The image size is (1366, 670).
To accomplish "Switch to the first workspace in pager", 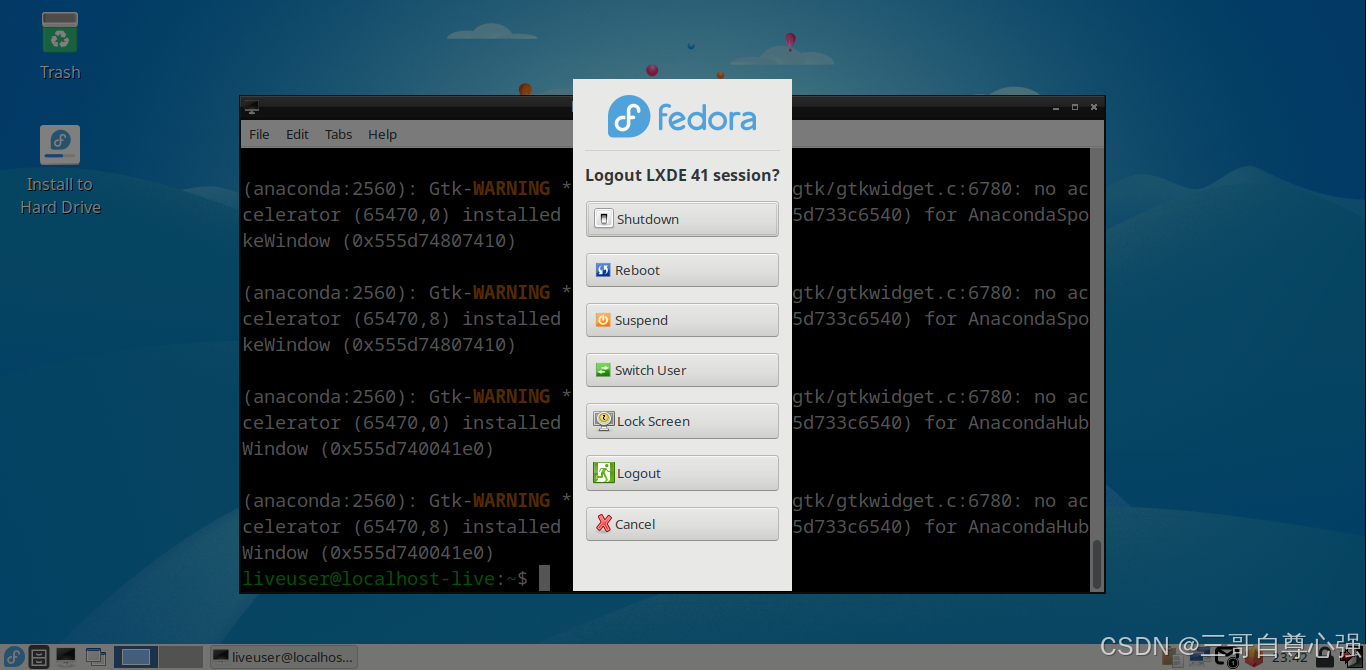I will pyautogui.click(x=136, y=657).
